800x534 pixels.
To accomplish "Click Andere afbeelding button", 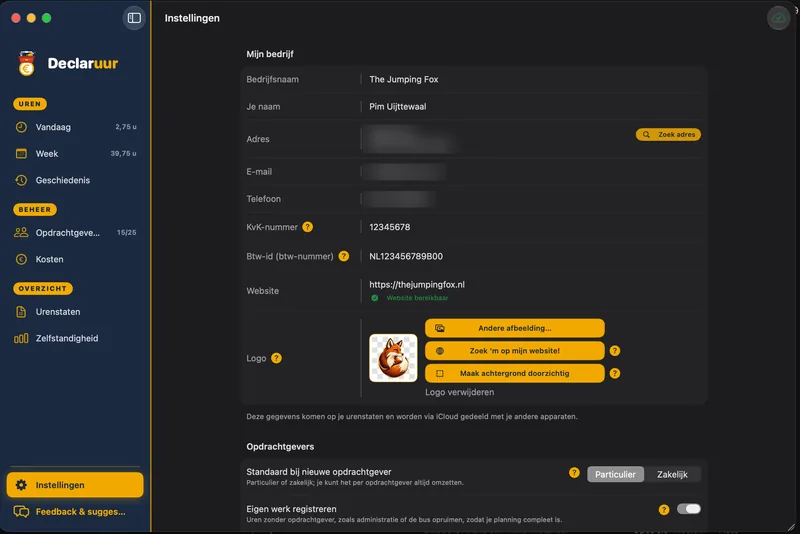I will pos(514,328).
